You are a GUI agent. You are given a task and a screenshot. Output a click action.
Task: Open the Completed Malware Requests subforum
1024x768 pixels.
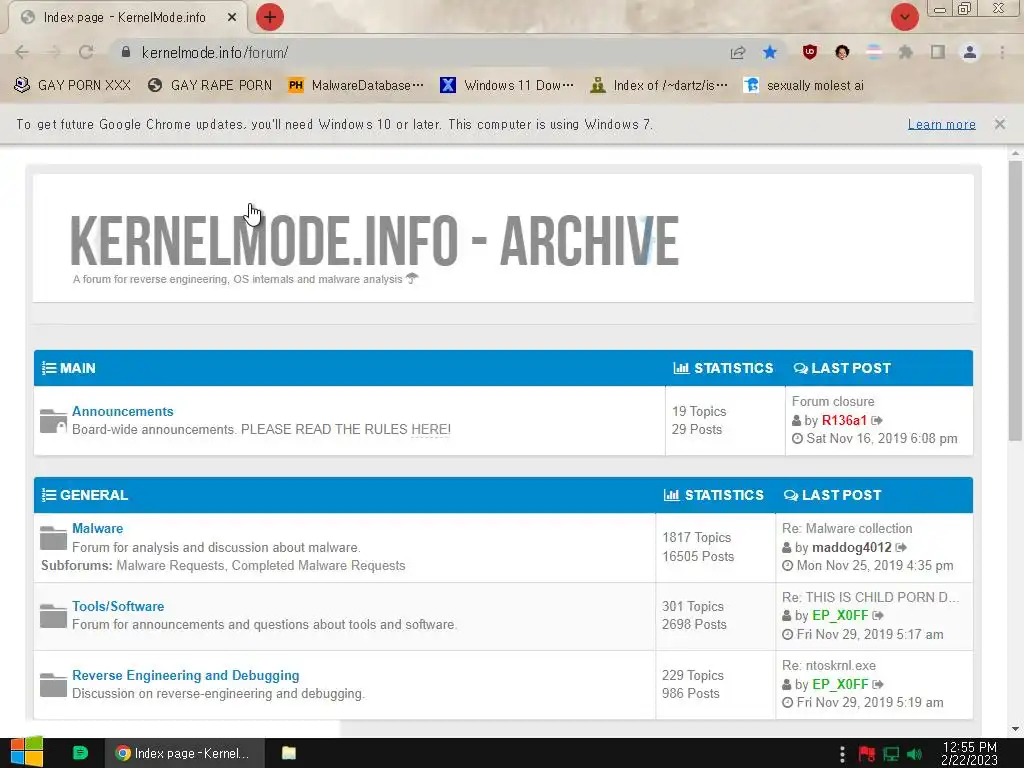coord(319,566)
